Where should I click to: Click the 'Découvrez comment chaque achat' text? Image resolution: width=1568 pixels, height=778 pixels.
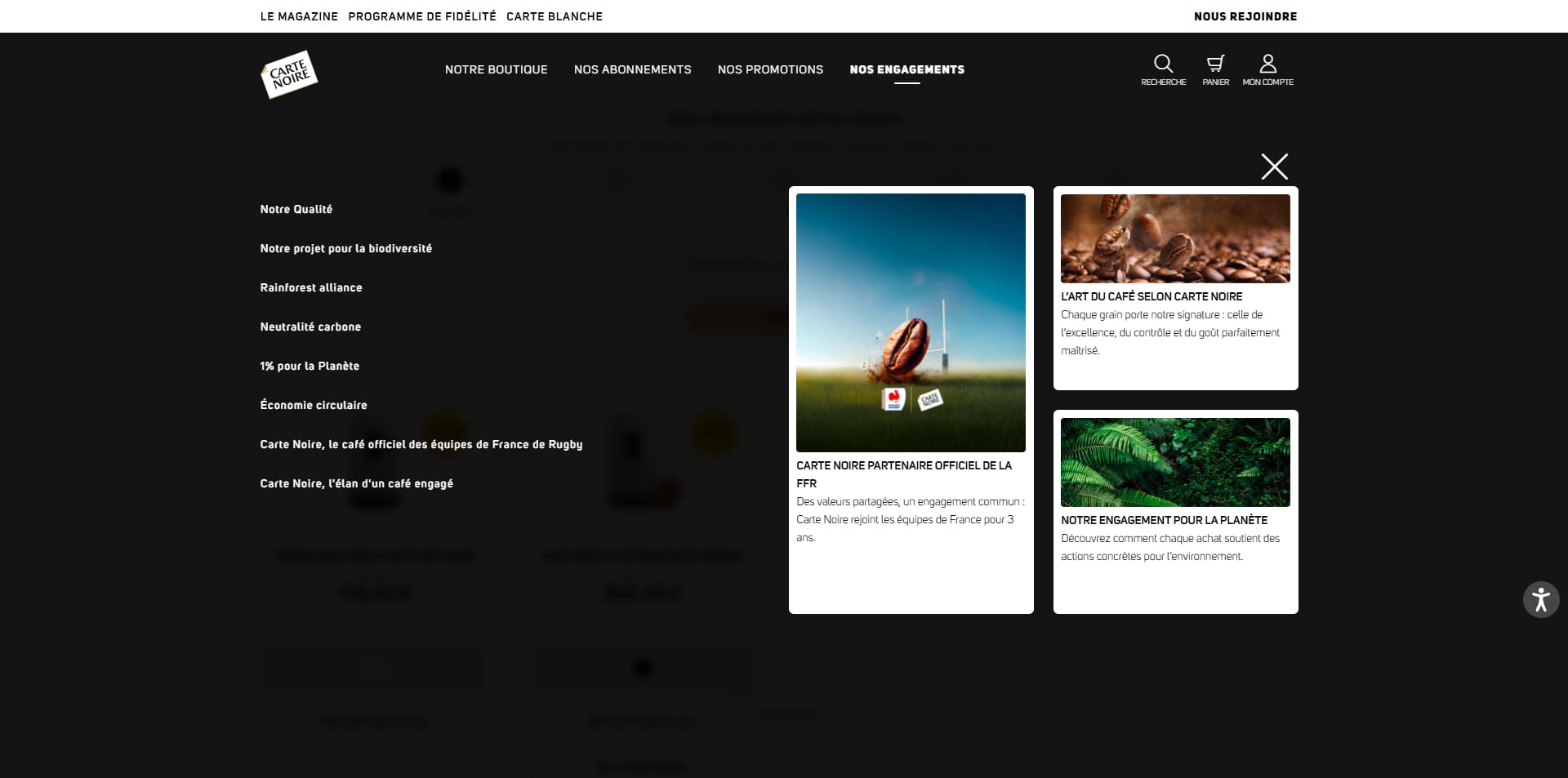click(1170, 547)
